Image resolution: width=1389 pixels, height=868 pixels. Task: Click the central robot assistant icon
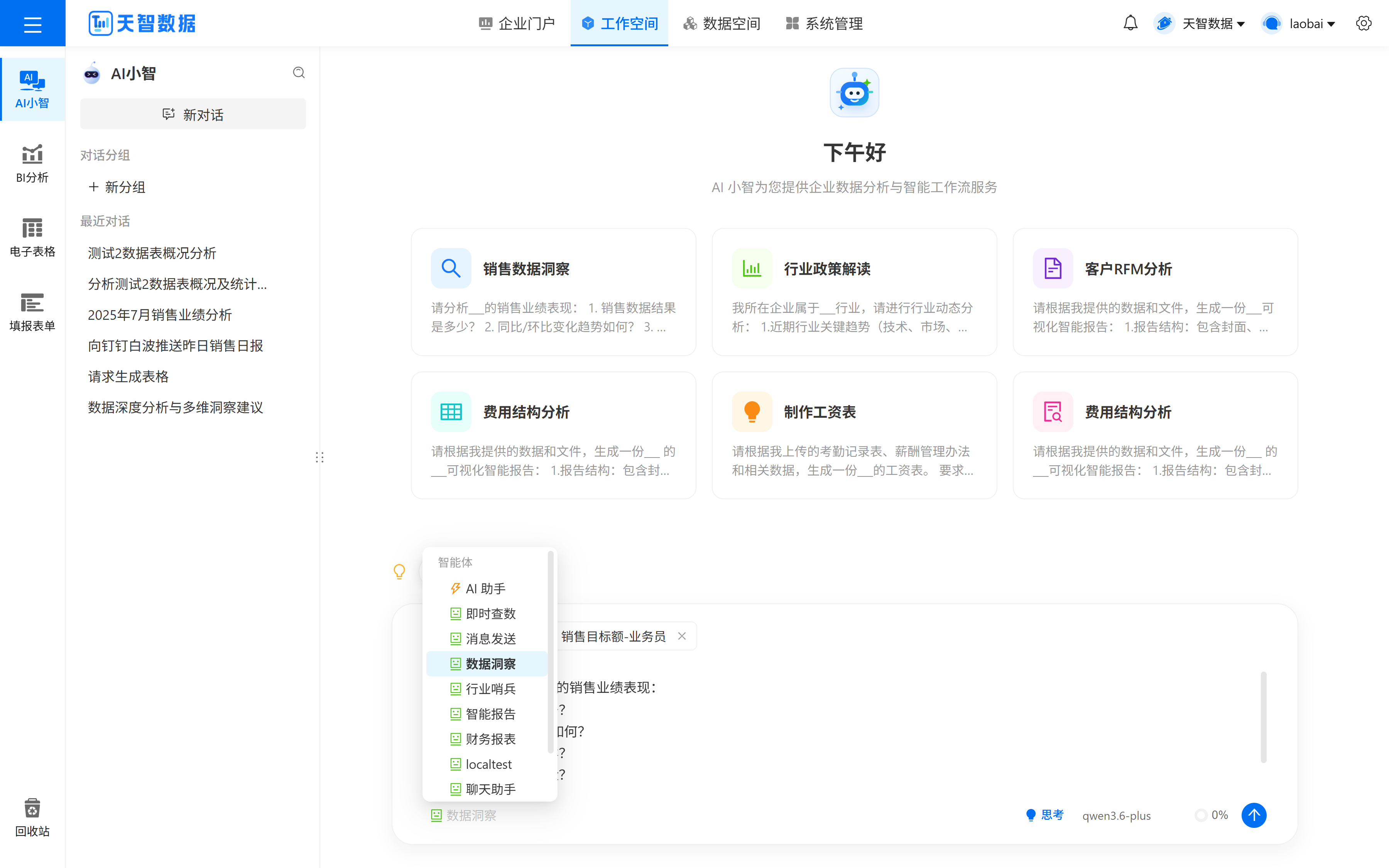(854, 93)
